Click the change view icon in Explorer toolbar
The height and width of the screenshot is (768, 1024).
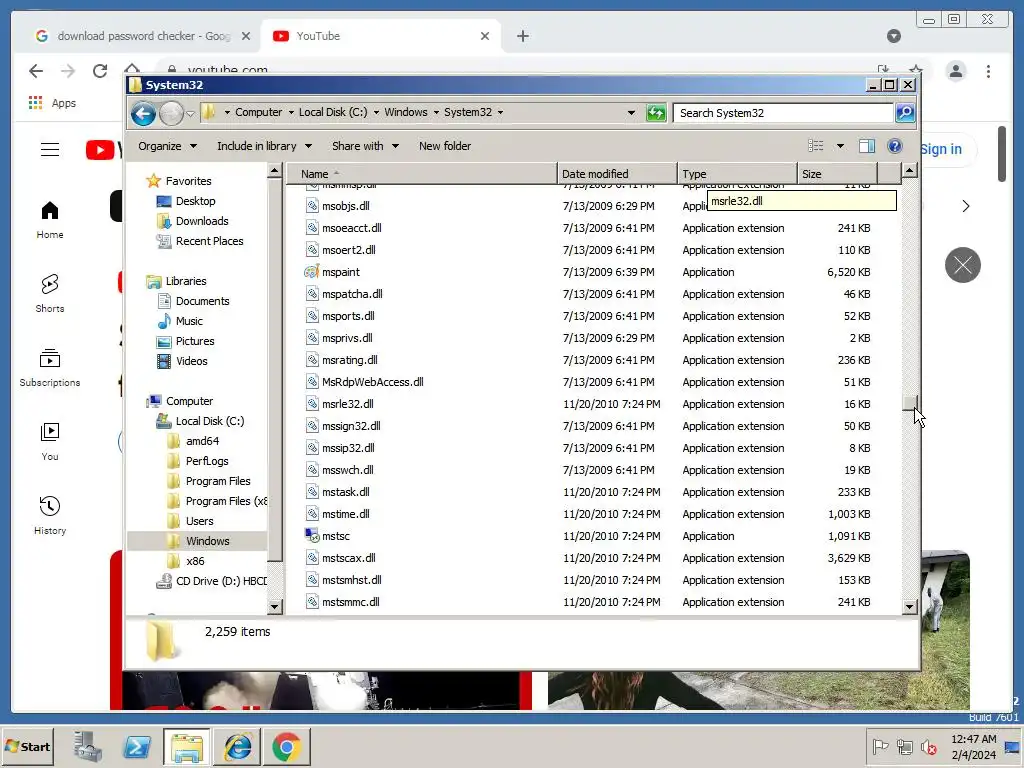pyautogui.click(x=816, y=146)
